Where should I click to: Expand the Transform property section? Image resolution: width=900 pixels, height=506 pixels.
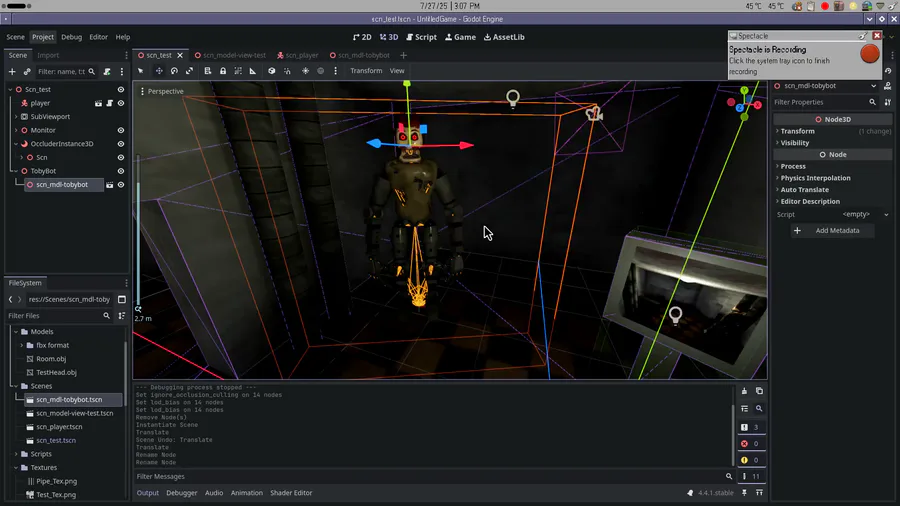[x=797, y=131]
